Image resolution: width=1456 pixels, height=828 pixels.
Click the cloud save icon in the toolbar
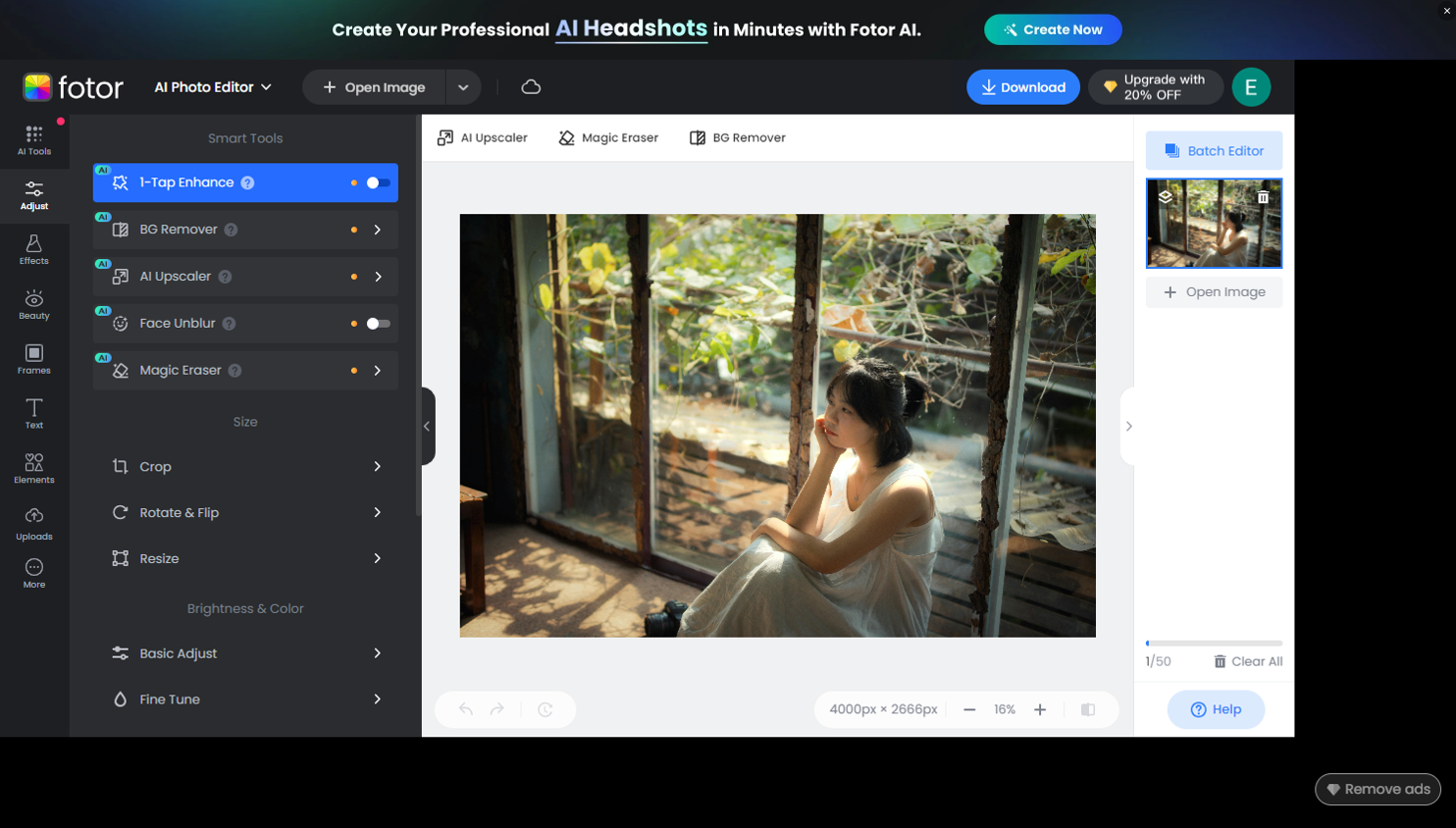pyautogui.click(x=530, y=86)
